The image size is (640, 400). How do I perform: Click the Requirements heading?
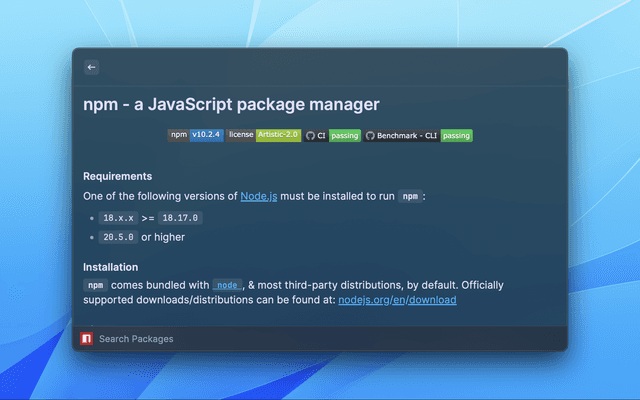point(117,176)
